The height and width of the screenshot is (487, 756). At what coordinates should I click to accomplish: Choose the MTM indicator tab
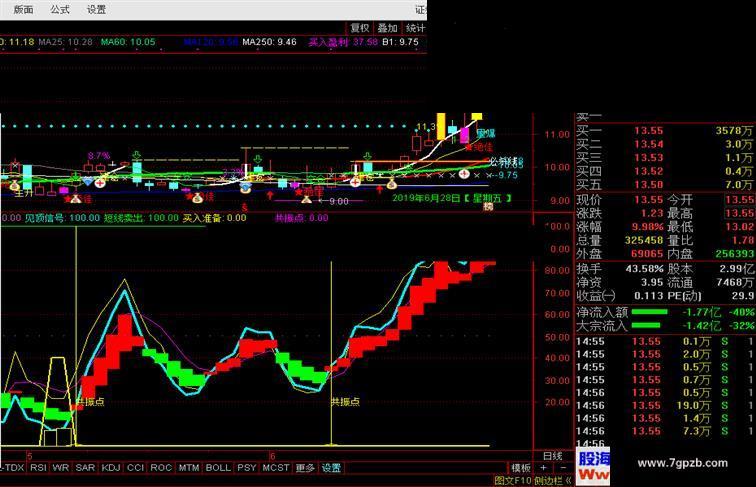[189, 468]
